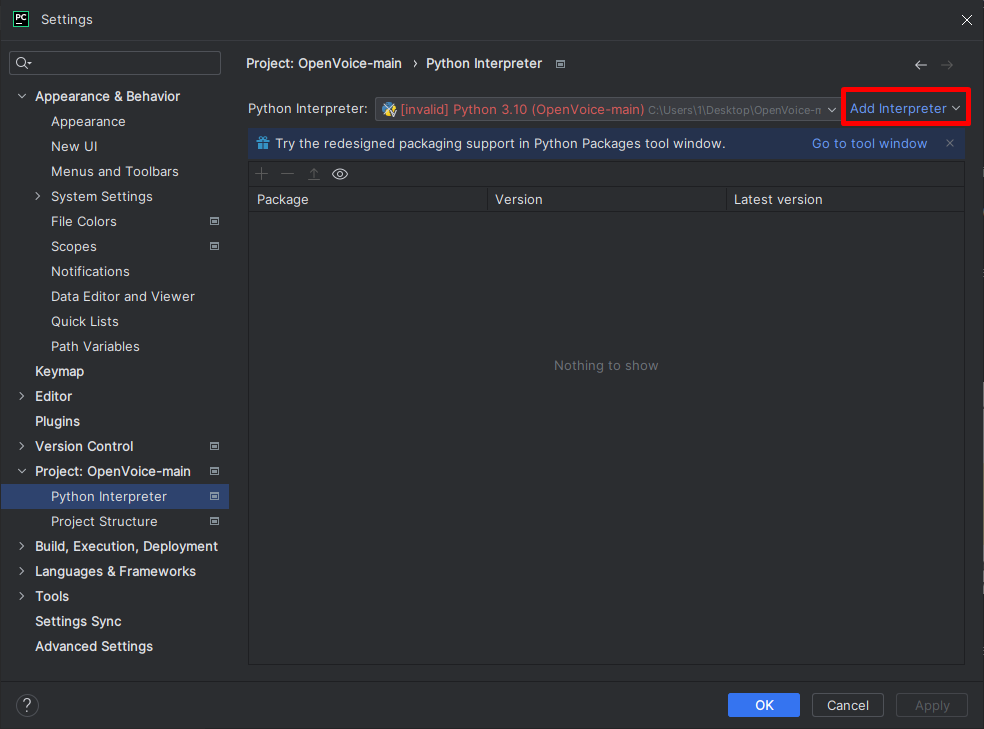
Task: Click project-level icon beside Python Interpreter breadcrumb
Action: coord(560,64)
